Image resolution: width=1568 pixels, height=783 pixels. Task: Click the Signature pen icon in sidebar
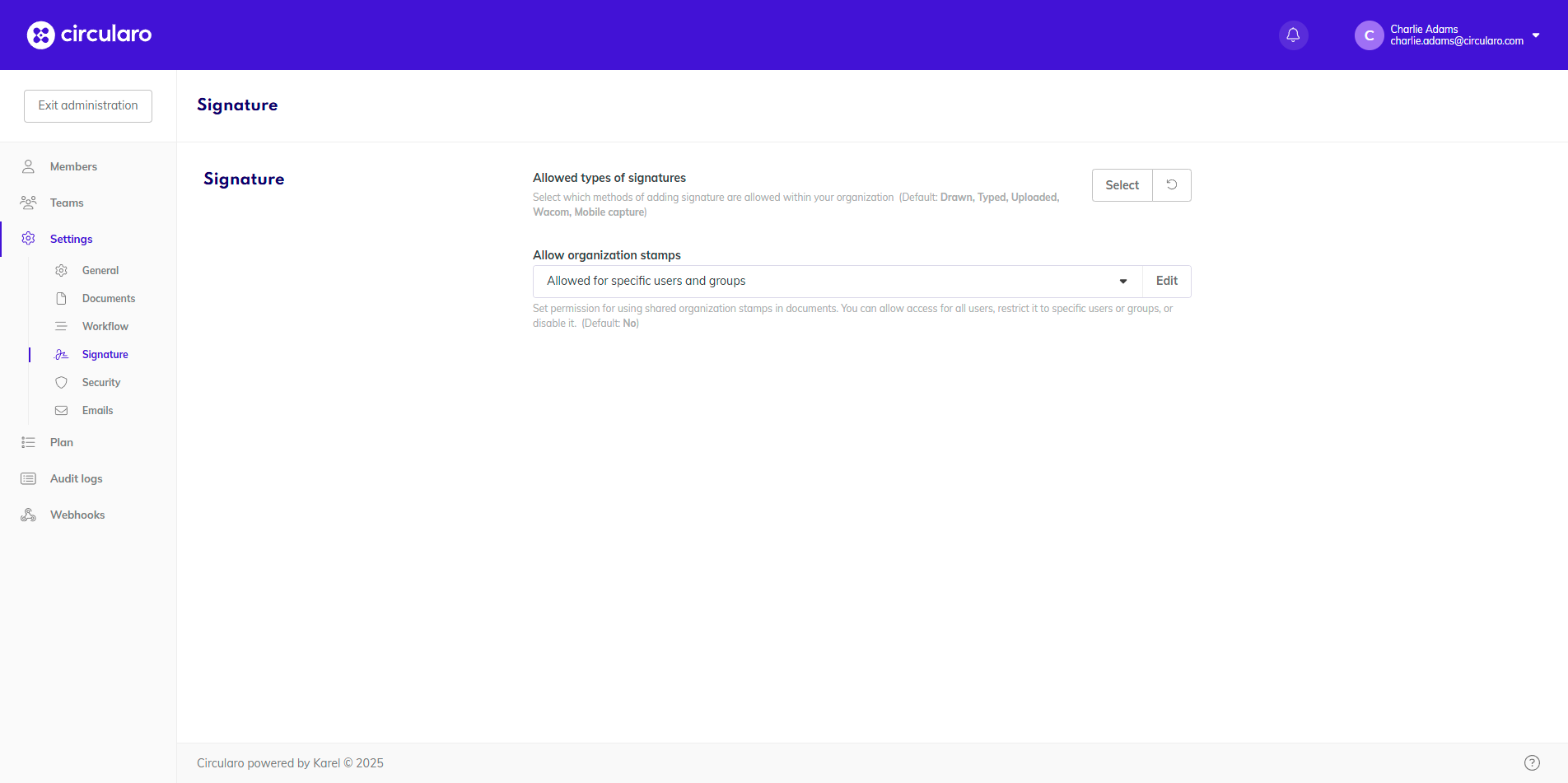click(61, 354)
